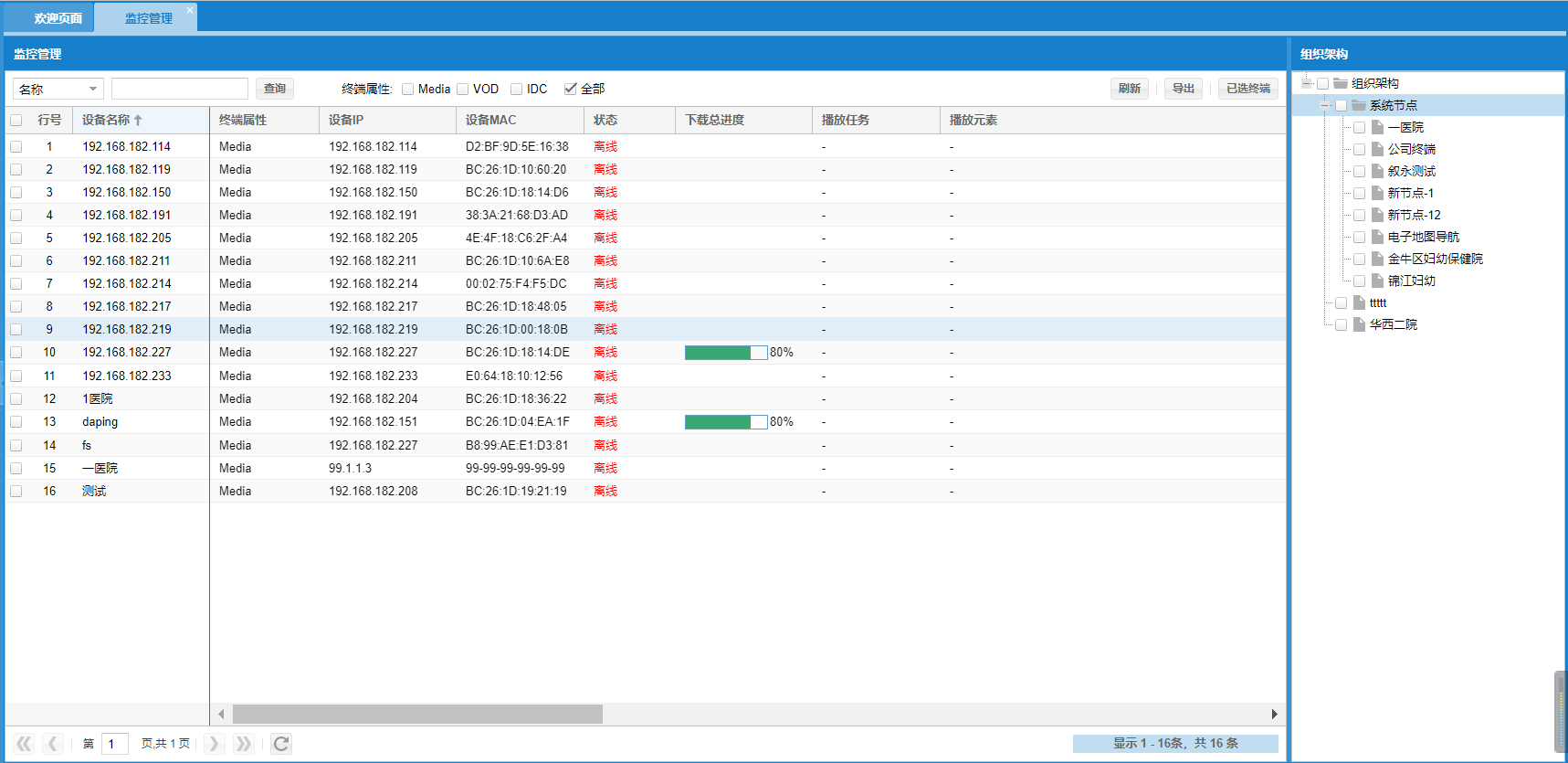Go to first page icon
Image resolution: width=1568 pixels, height=763 pixels.
pos(24,744)
